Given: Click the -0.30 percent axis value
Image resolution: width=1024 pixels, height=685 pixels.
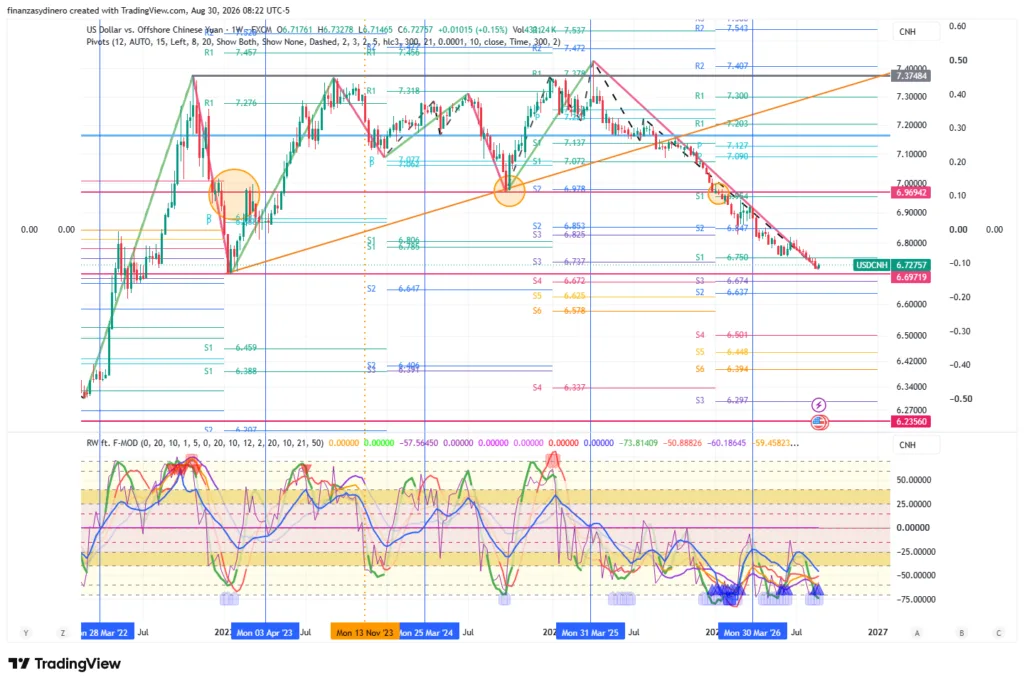Looking at the screenshot, I should click(x=958, y=331).
